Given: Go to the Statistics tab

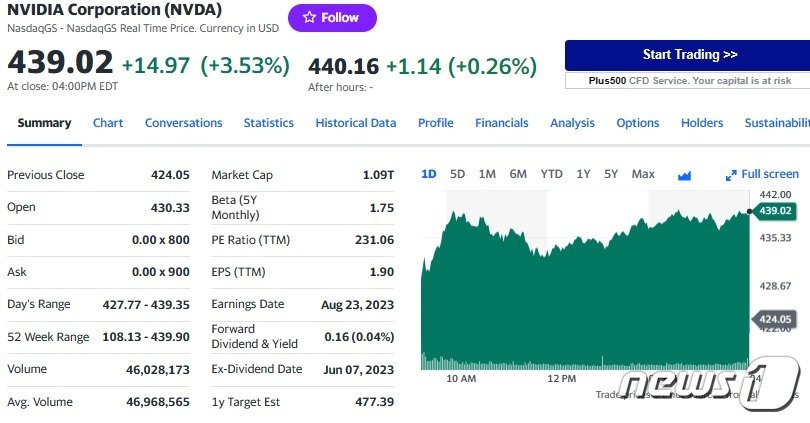Looking at the screenshot, I should point(268,123).
